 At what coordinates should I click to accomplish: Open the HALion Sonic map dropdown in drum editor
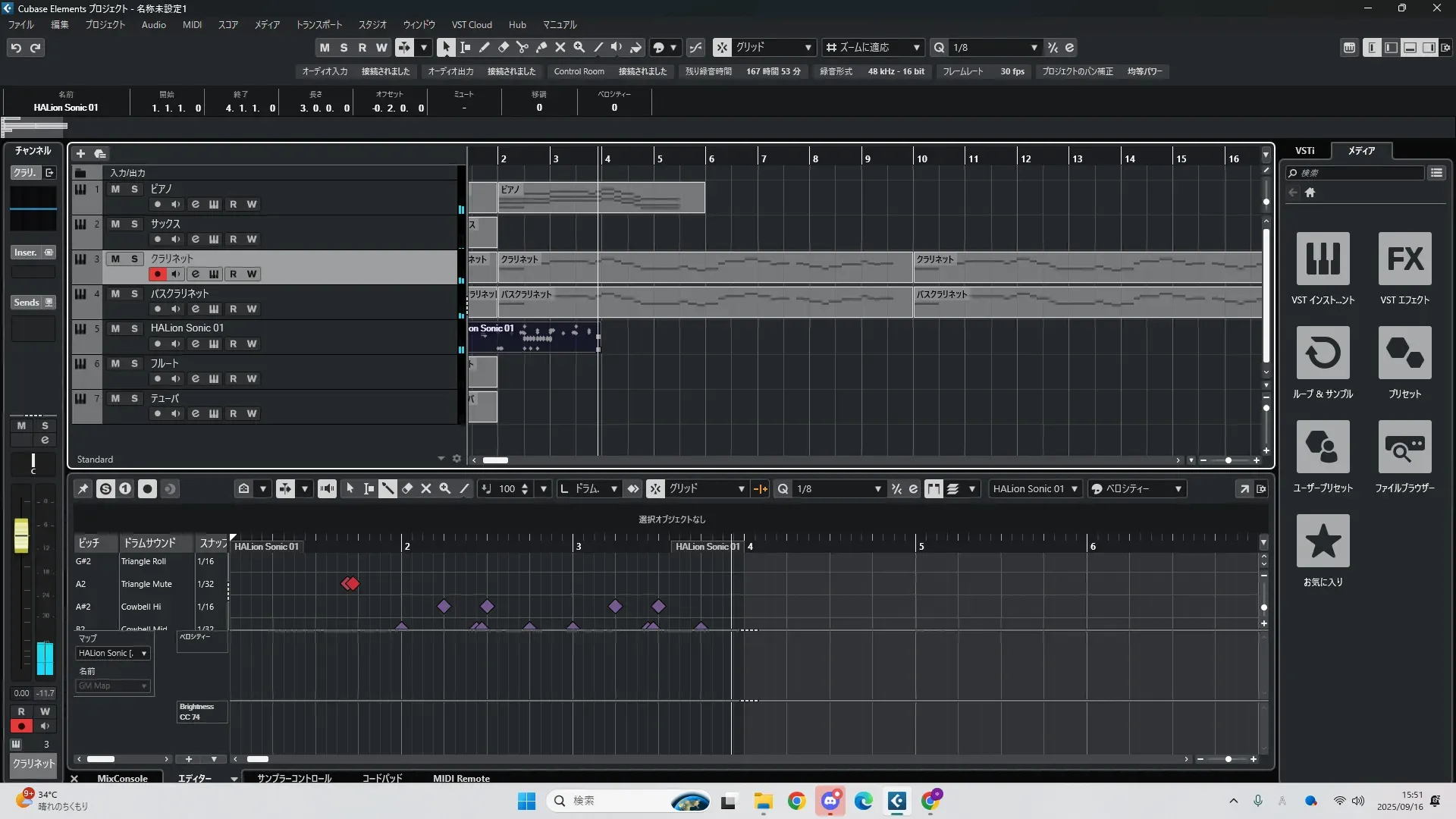(x=112, y=653)
